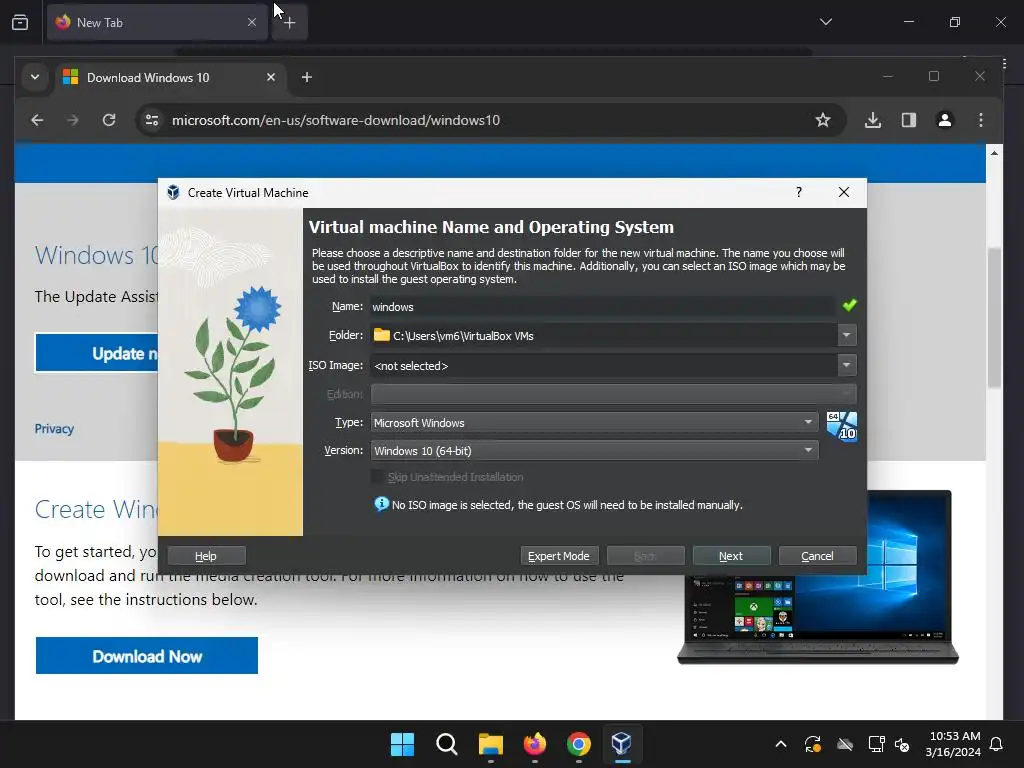The image size is (1024, 768).
Task: Click Download Now button on webpage
Action: coord(147,656)
